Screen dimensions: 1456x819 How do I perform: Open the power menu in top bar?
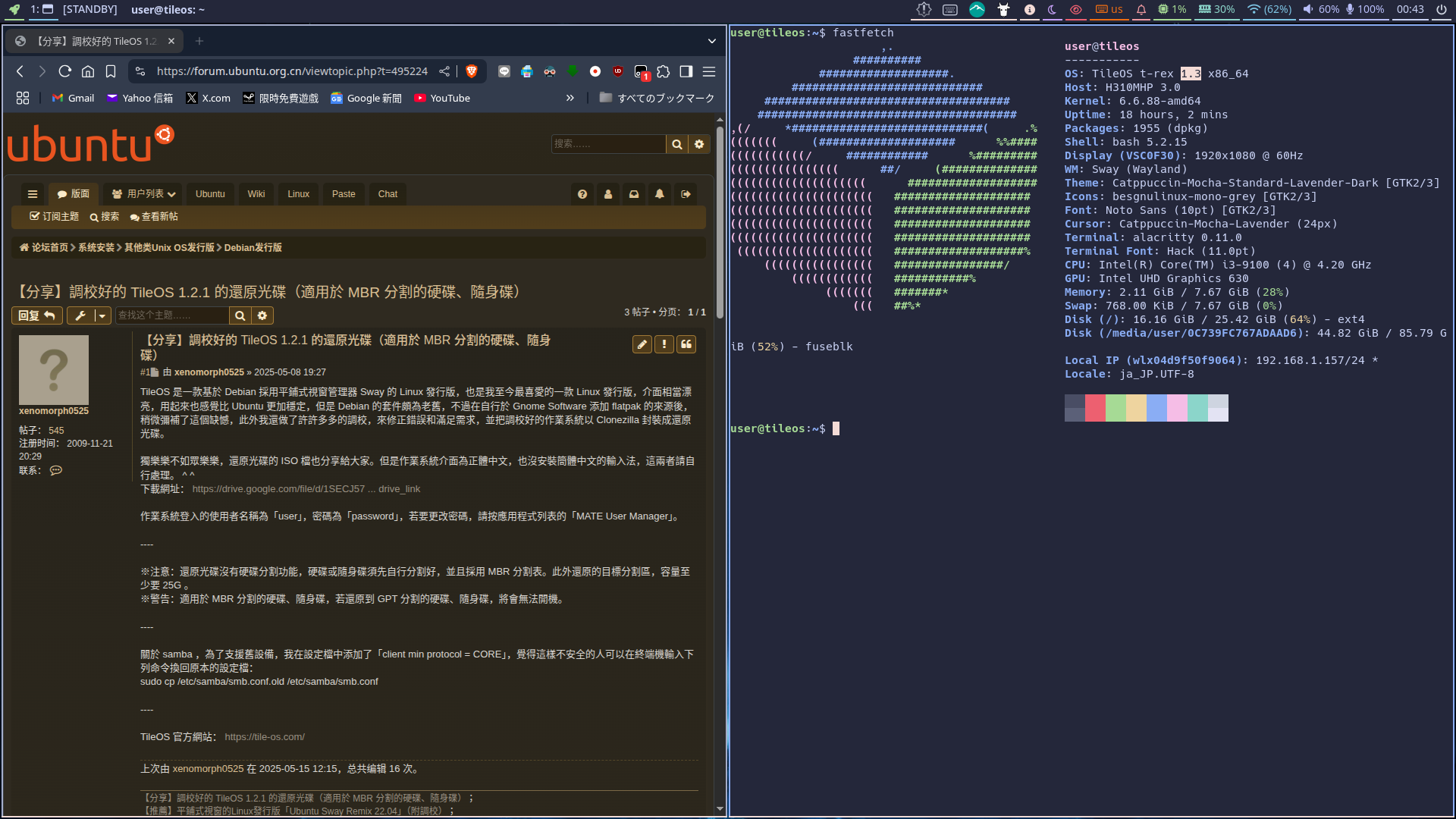[x=1442, y=10]
